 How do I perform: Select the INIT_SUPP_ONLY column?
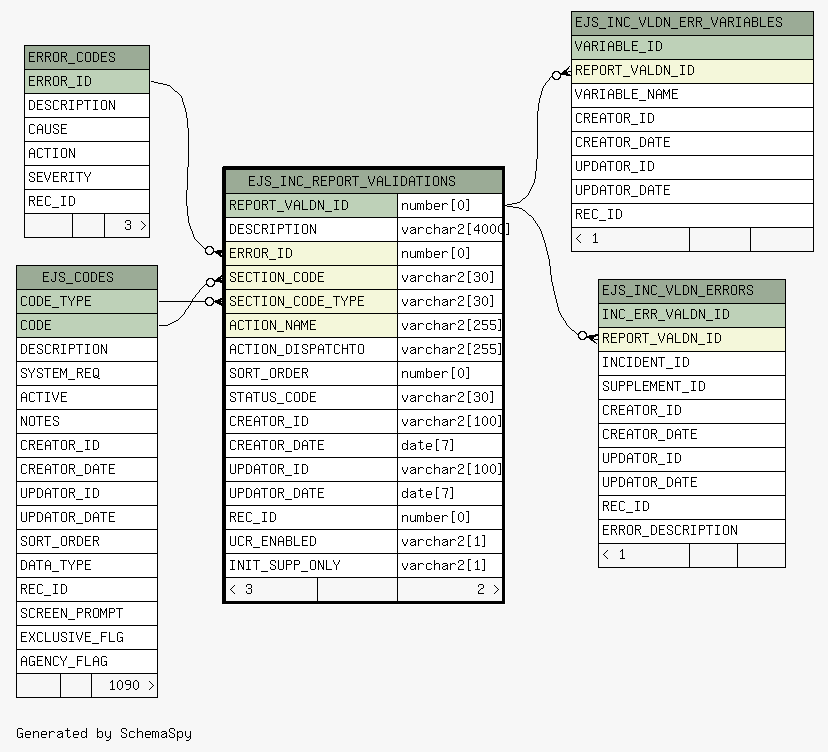pos(311,566)
